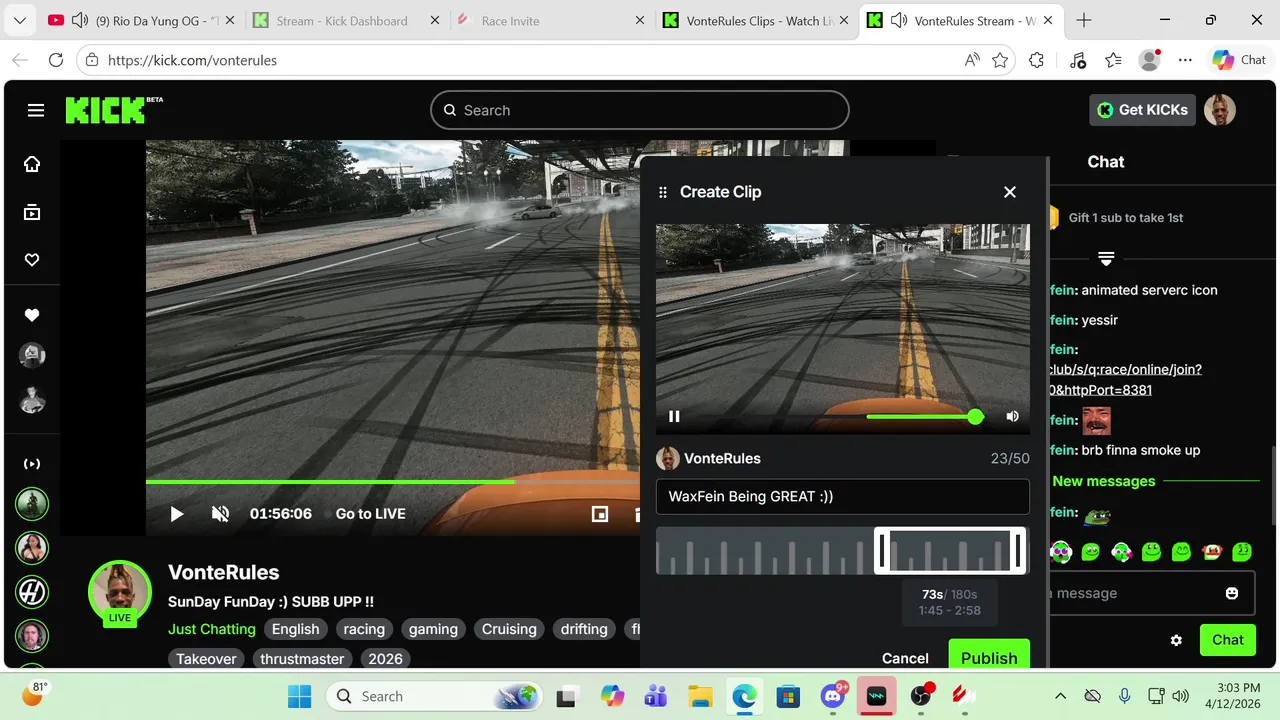1280x720 pixels.
Task: Open a new browser tab
Action: click(x=1084, y=21)
